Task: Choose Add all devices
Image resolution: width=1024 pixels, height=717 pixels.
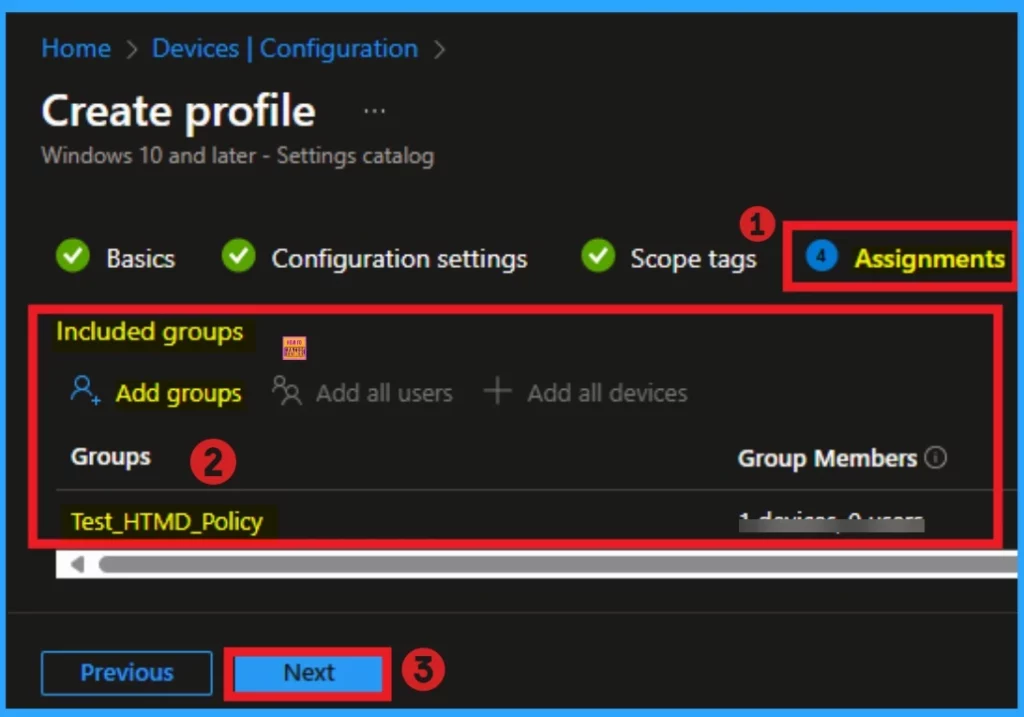Action: click(x=607, y=393)
